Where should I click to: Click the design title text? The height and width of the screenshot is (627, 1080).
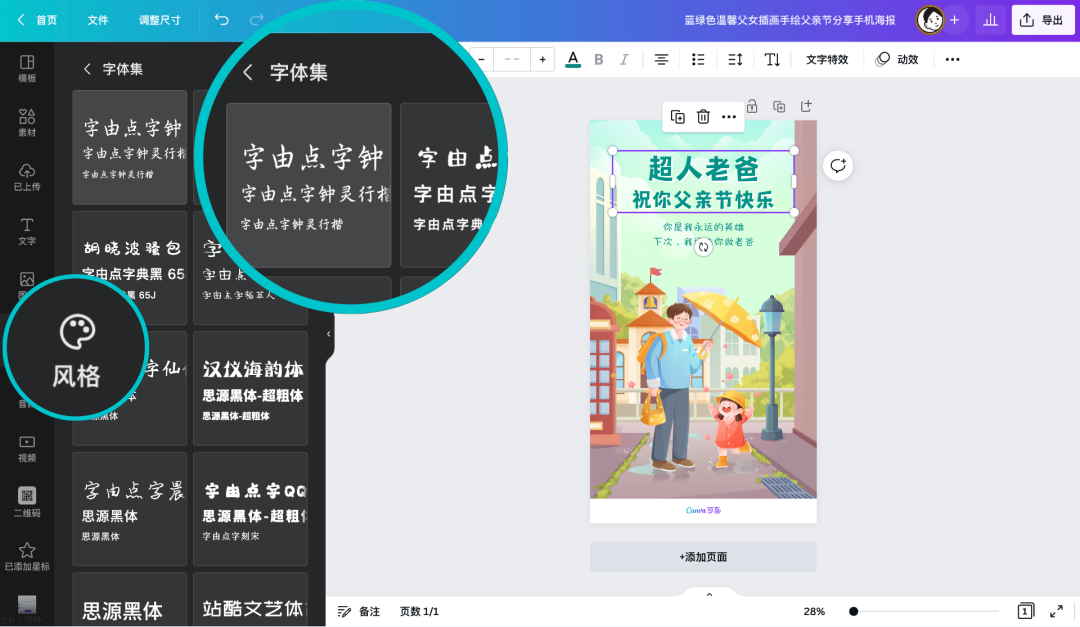[x=789, y=20]
